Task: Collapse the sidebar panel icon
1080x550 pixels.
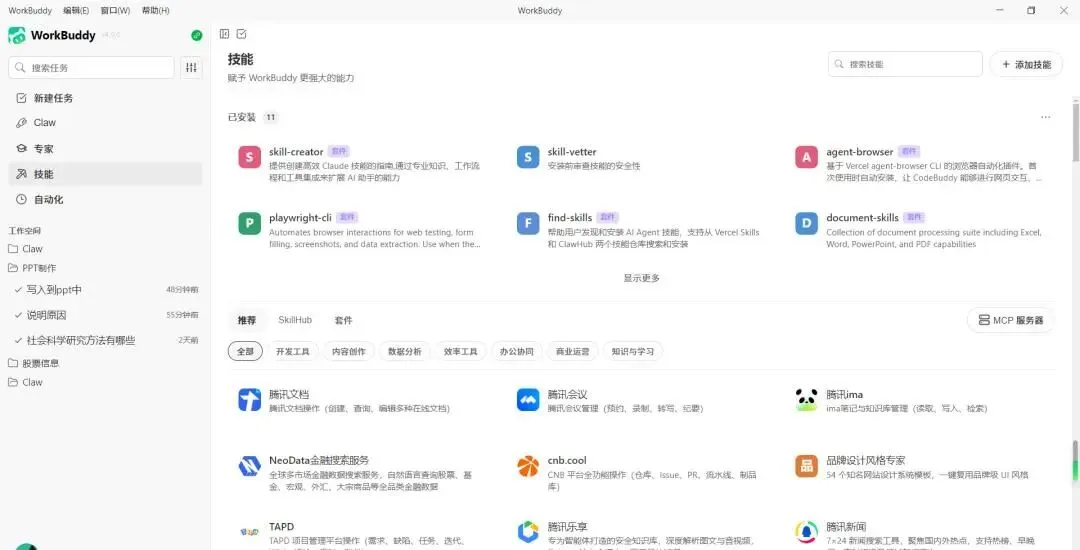Action: coord(224,34)
